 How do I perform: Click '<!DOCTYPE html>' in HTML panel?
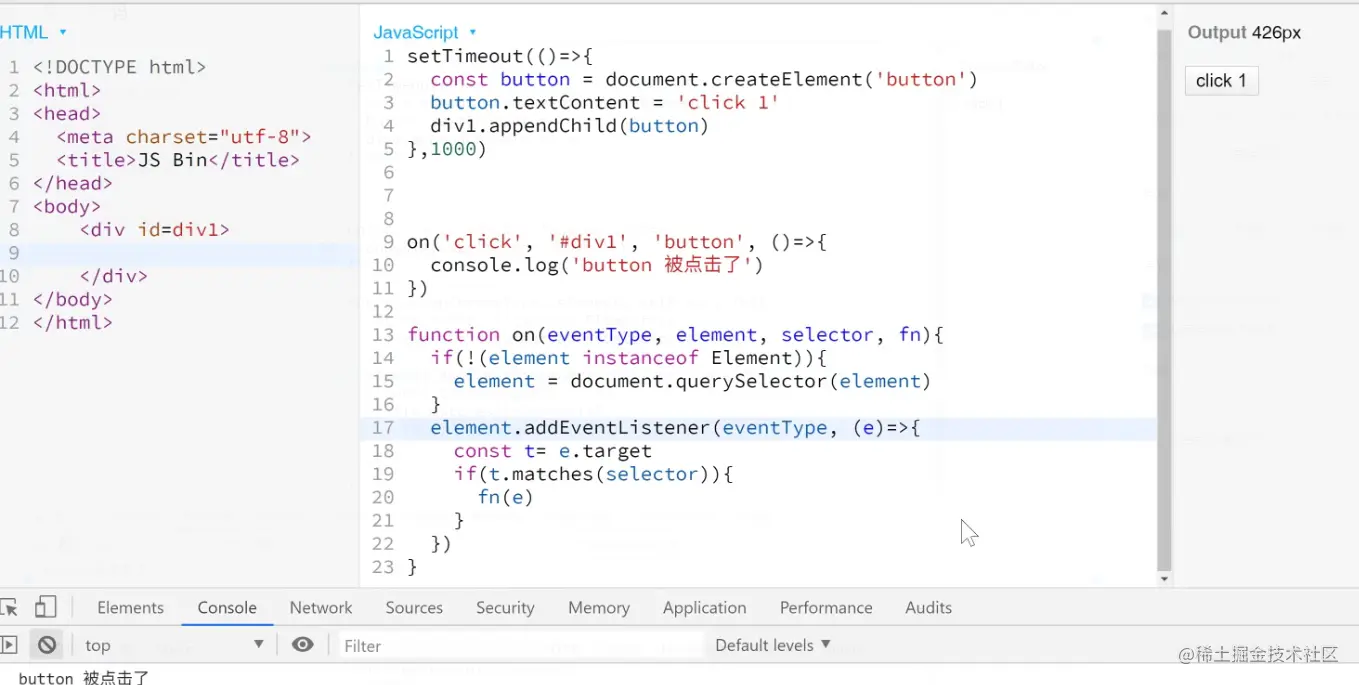[119, 67]
